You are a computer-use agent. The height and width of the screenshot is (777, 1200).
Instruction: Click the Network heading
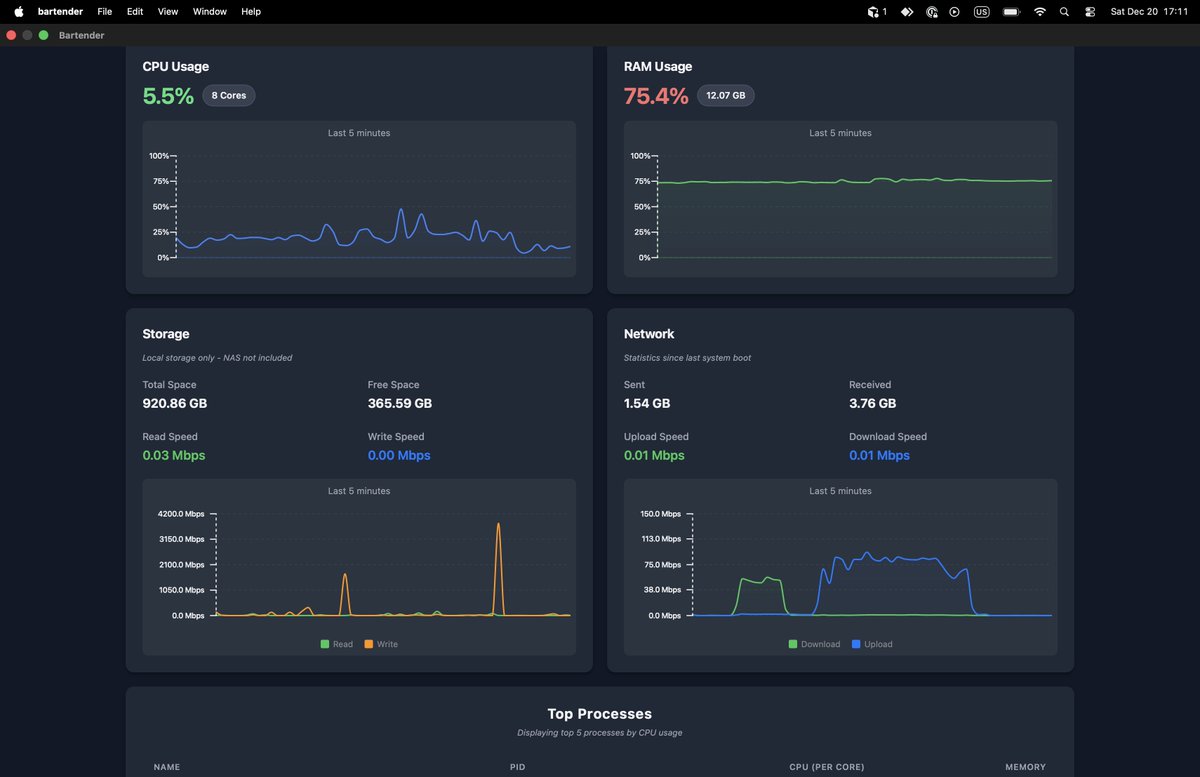click(649, 334)
